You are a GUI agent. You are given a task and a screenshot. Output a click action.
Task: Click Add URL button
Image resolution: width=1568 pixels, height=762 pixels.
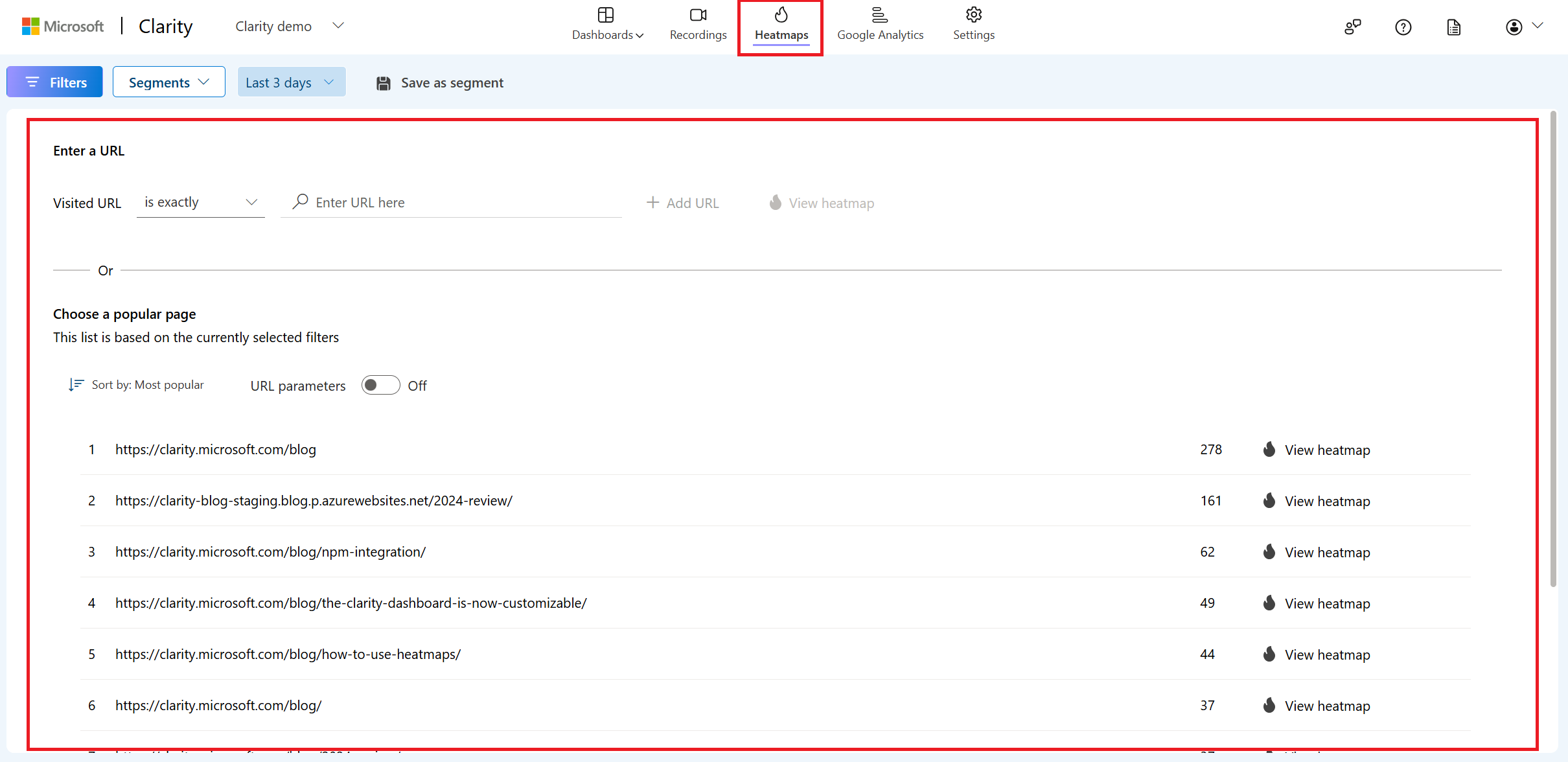coord(683,202)
